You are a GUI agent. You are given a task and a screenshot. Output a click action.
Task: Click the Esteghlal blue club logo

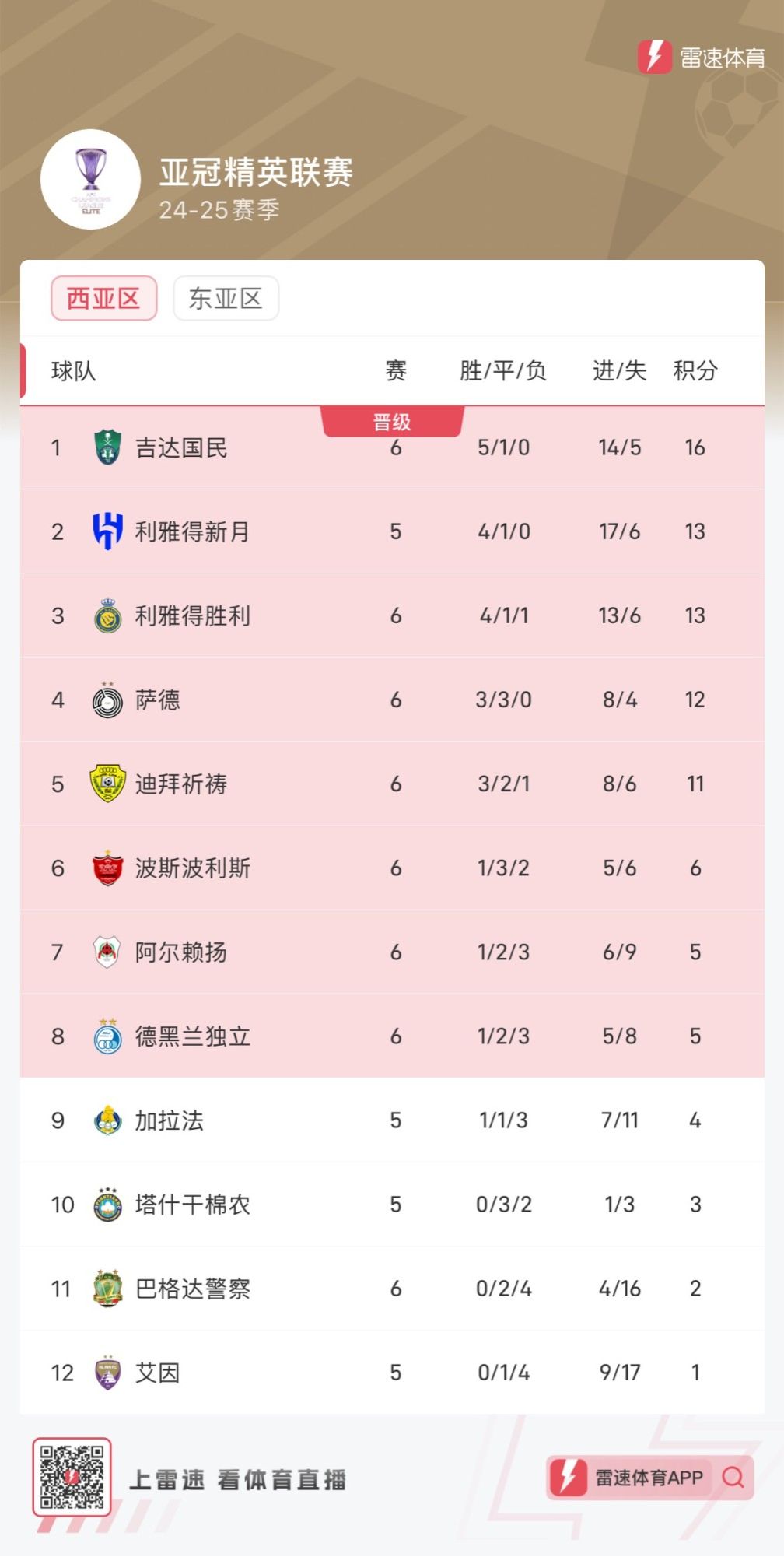[x=107, y=1036]
